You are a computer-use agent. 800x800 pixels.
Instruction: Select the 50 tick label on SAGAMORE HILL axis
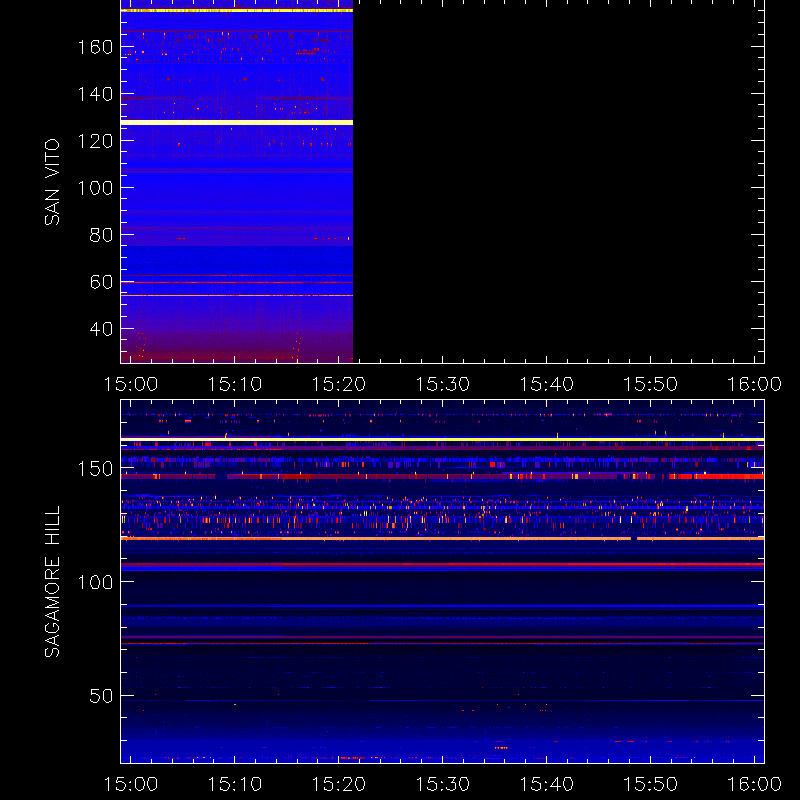(102, 696)
